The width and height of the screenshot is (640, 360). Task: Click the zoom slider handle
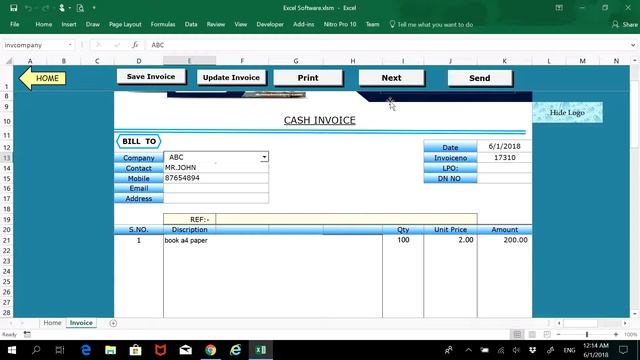[x=587, y=334]
